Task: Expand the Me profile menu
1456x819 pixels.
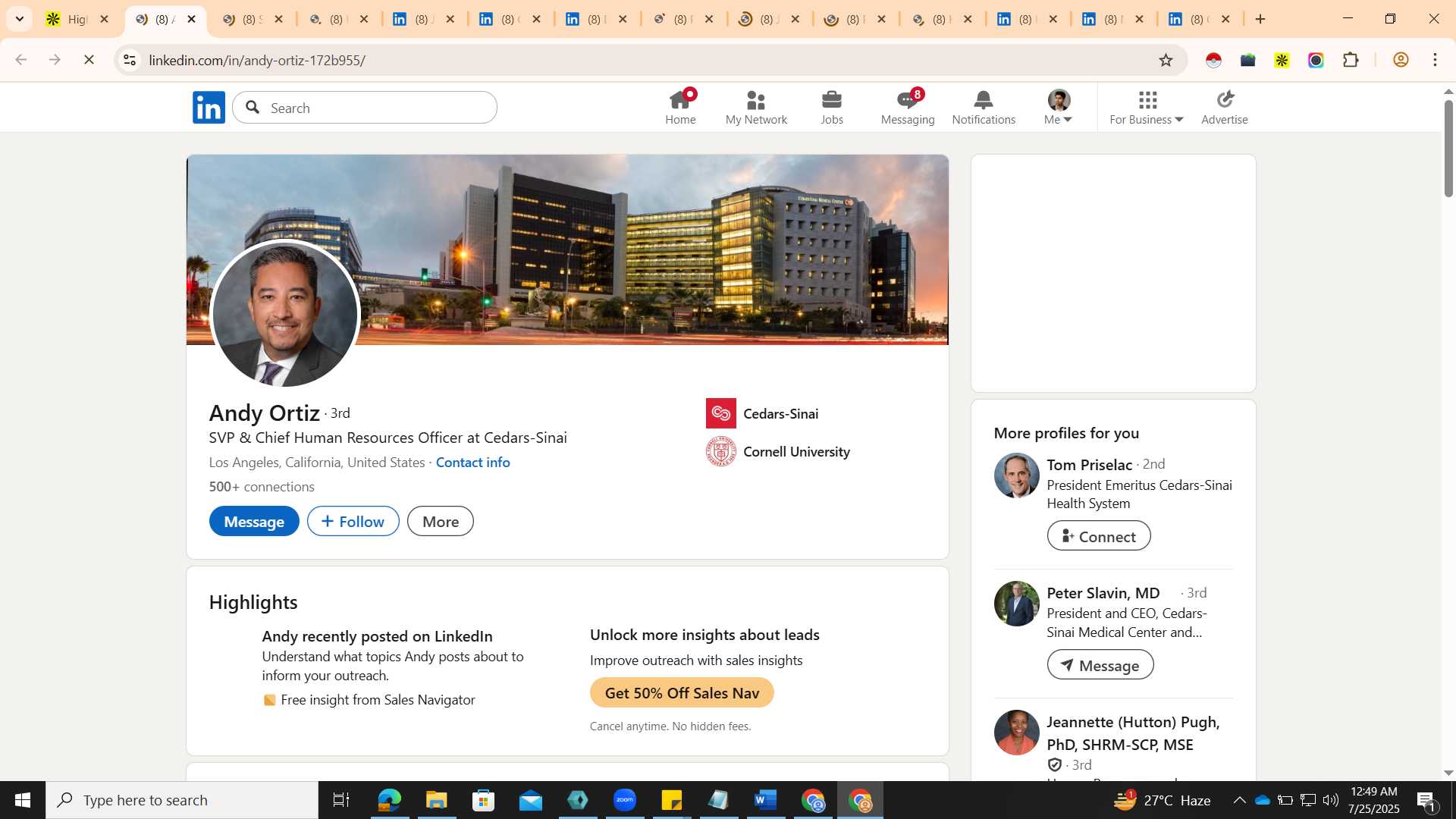Action: click(1058, 107)
